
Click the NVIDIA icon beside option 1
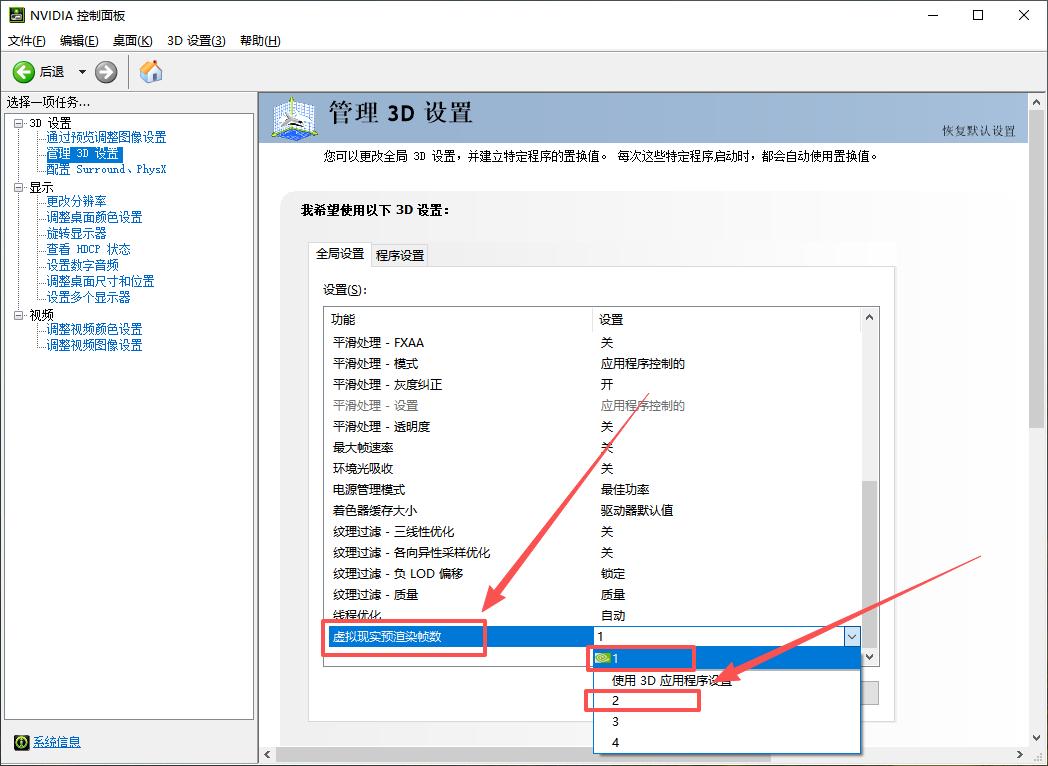(602, 658)
